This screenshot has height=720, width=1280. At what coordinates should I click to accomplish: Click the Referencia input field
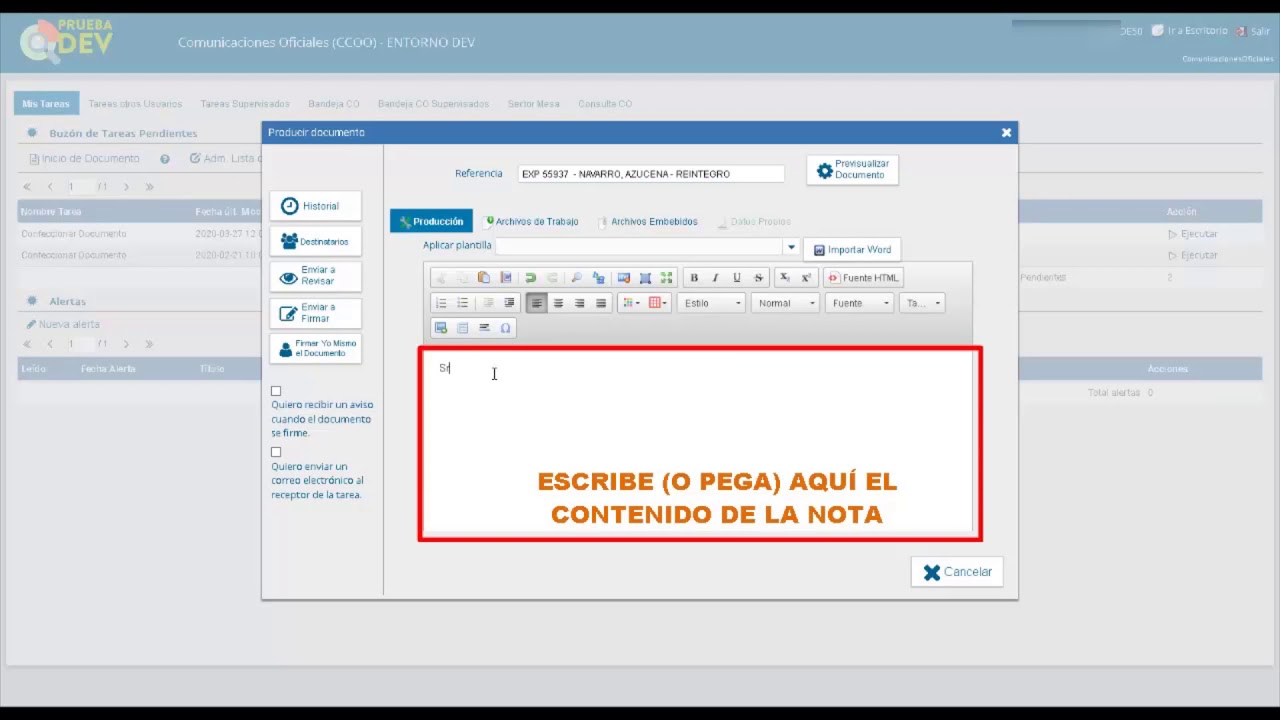coord(651,174)
